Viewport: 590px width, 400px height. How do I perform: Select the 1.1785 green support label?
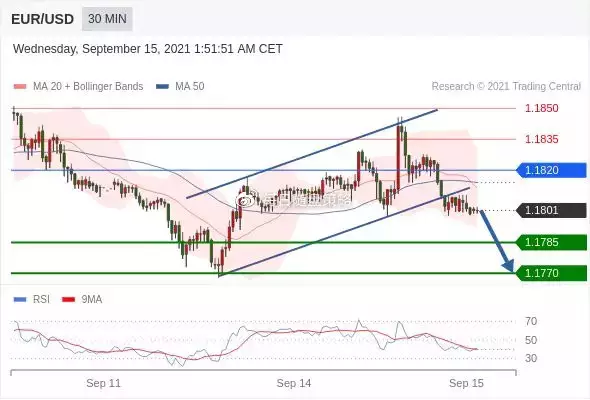coord(551,242)
